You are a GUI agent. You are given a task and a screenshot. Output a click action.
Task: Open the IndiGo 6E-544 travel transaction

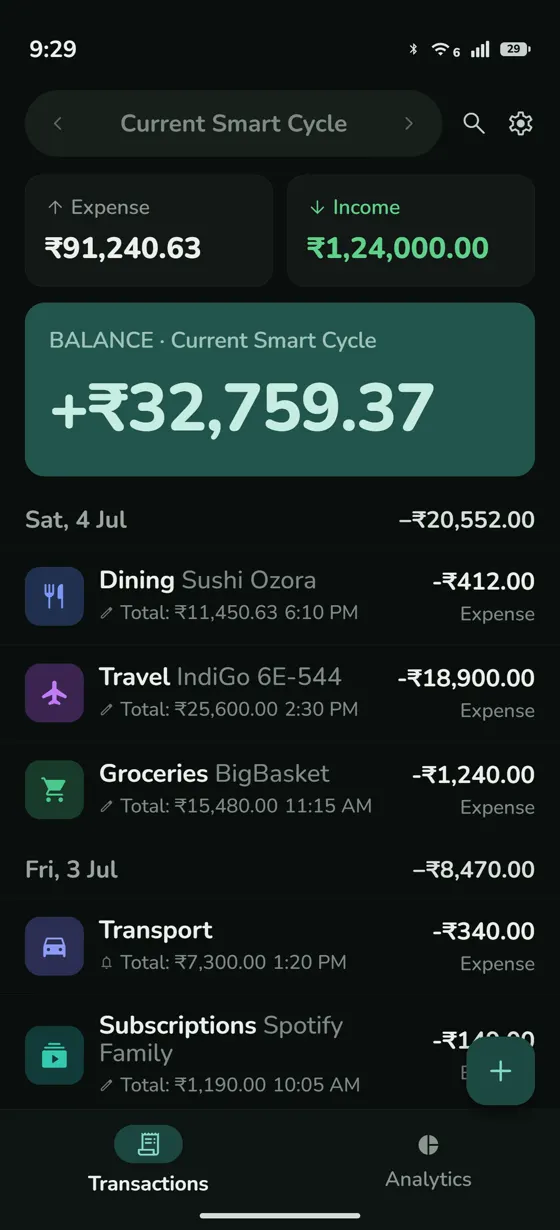pyautogui.click(x=280, y=693)
